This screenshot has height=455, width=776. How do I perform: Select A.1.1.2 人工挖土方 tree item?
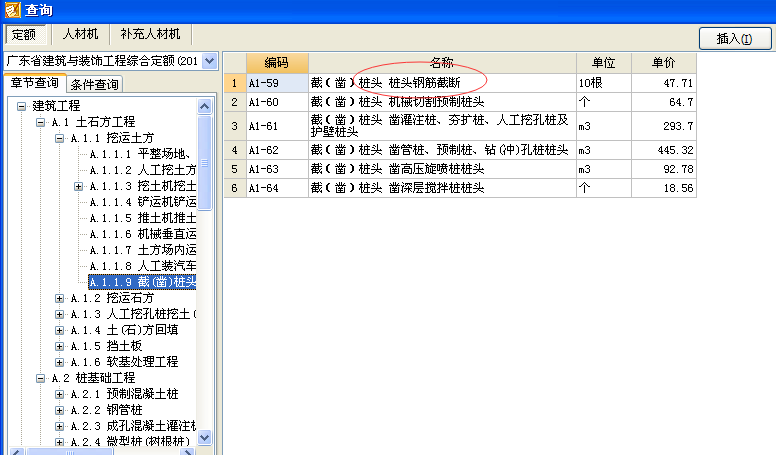point(143,170)
